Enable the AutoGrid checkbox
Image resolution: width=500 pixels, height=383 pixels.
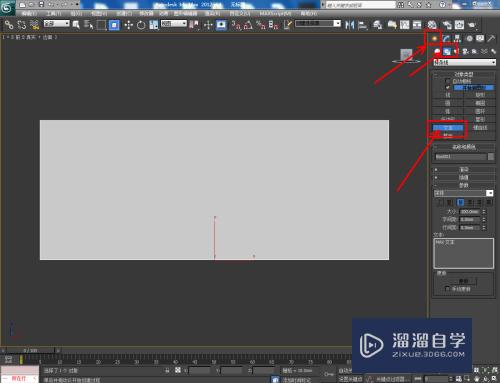click(448, 81)
